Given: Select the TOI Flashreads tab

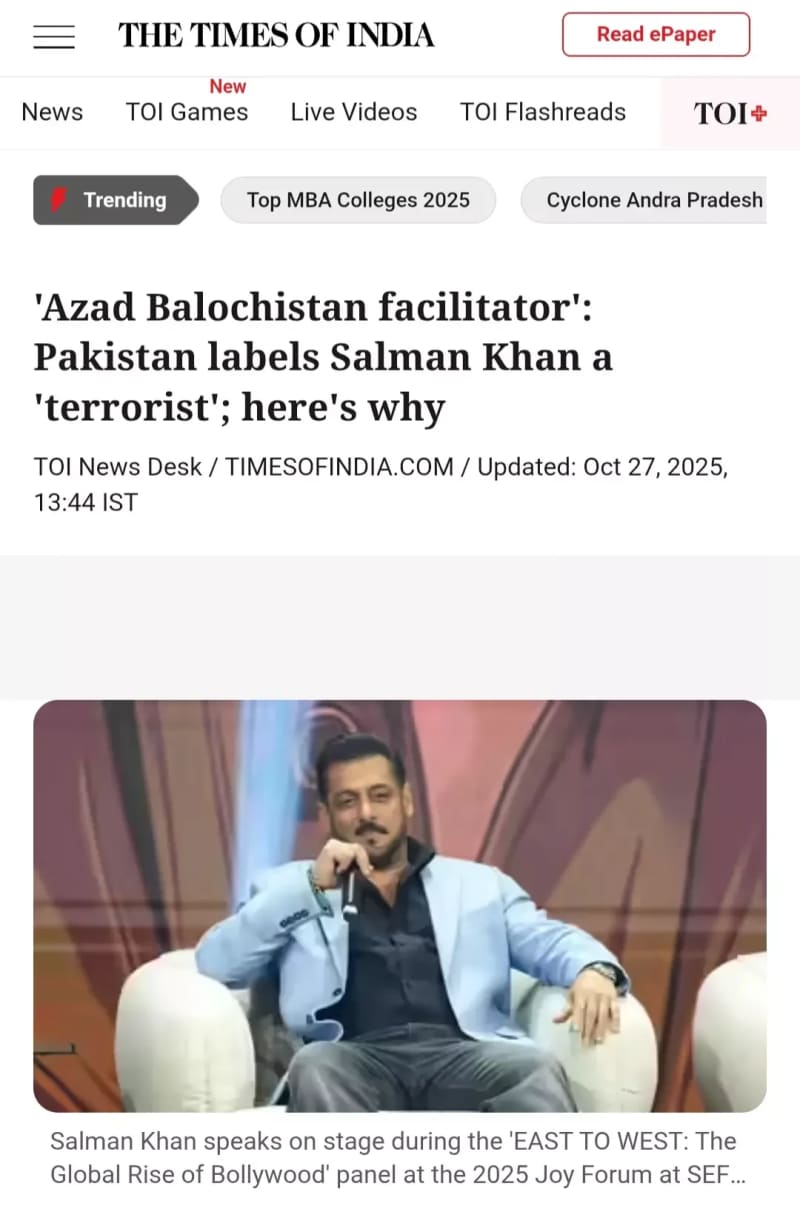Looking at the screenshot, I should click(x=543, y=112).
